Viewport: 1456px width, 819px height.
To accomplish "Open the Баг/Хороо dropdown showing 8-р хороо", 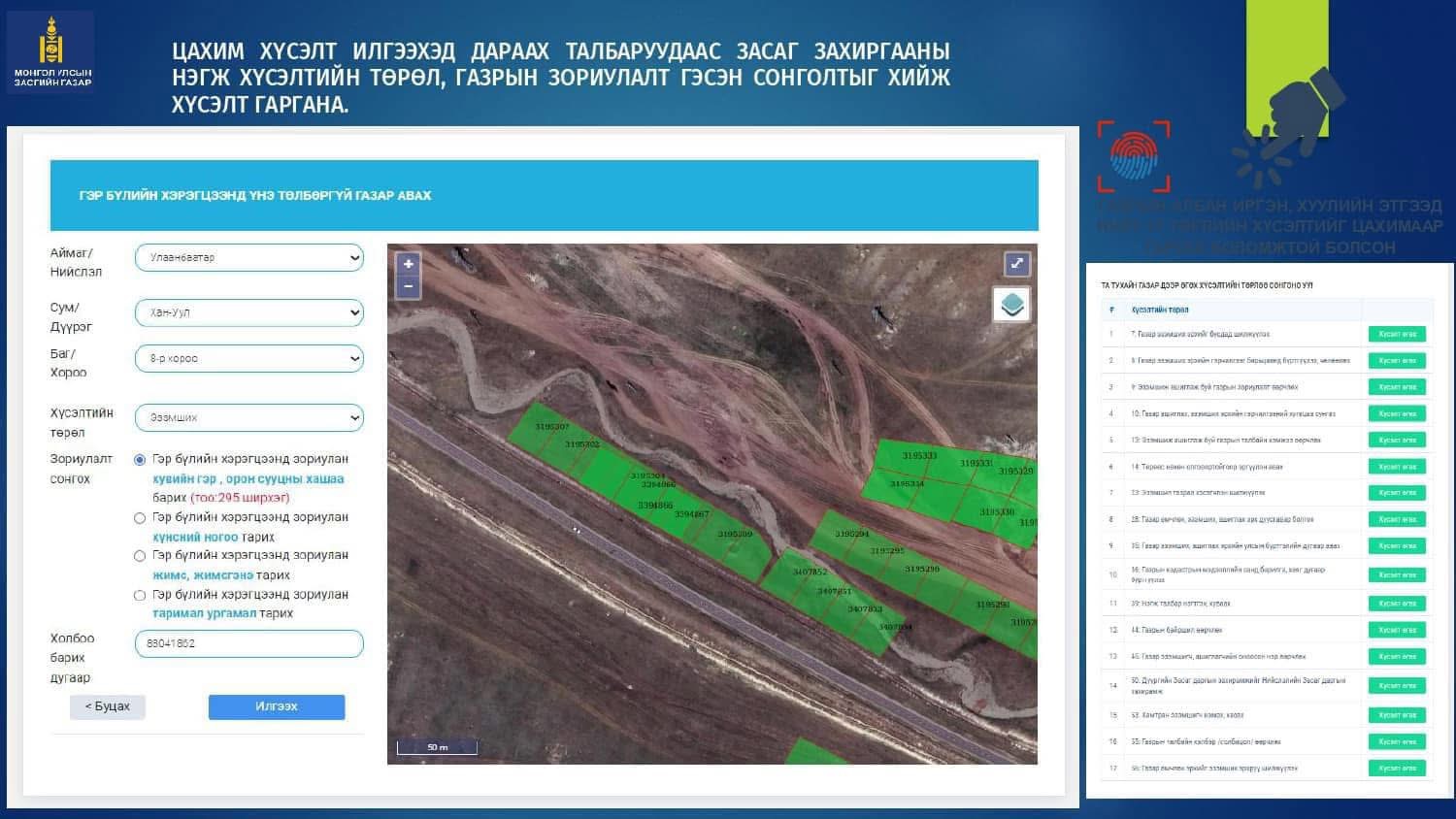I will [248, 358].
